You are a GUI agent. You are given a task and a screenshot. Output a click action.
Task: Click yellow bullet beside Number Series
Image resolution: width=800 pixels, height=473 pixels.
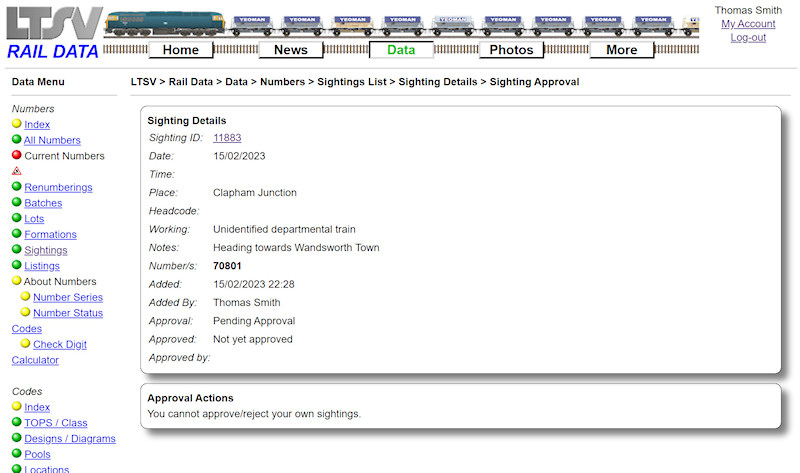[26, 296]
